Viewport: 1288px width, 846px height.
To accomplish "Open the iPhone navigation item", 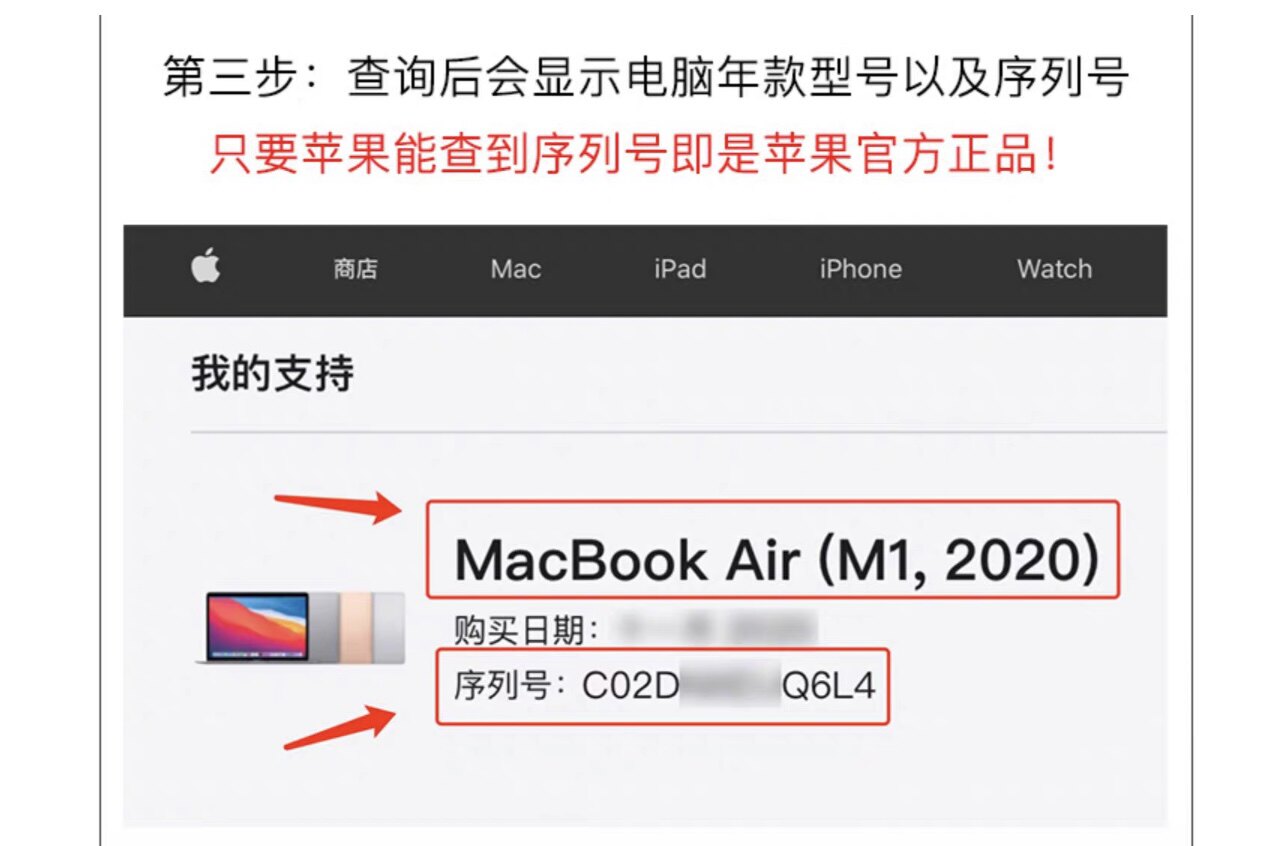I will coord(861,269).
